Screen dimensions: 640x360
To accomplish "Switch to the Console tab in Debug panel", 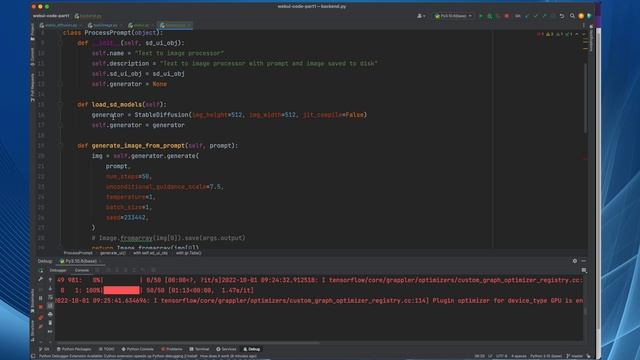I will coord(82,270).
